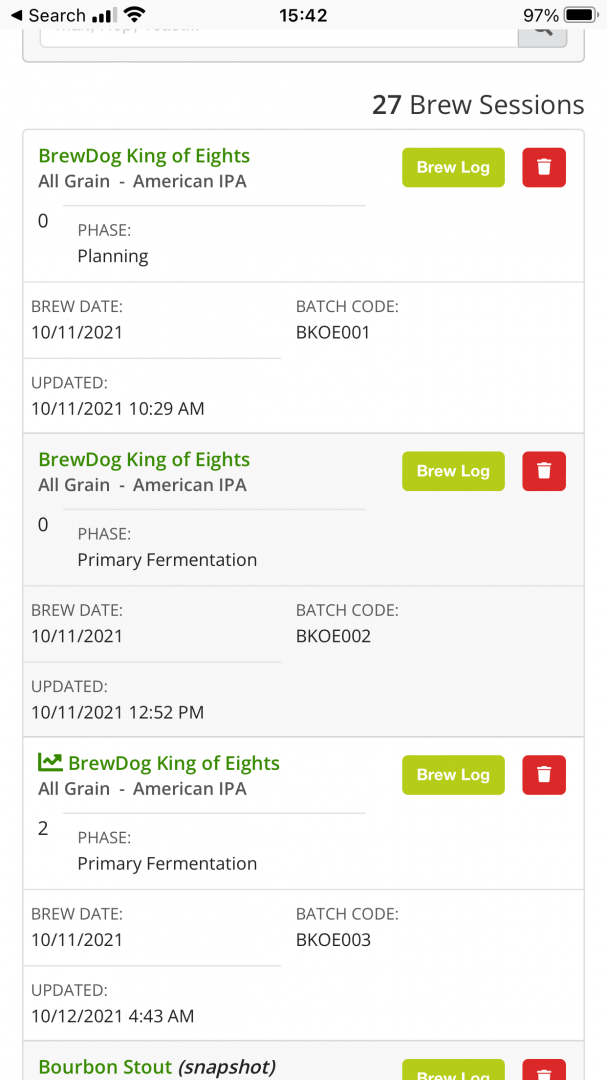607x1080 pixels.
Task: Tap the Wi-Fi icon in status bar
Action: 135,15
